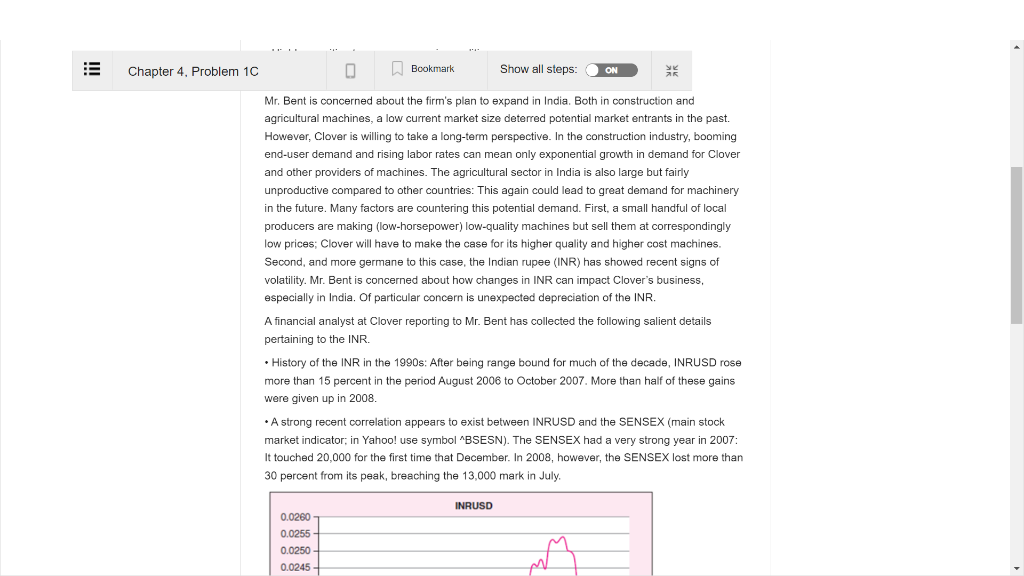The width and height of the screenshot is (1024, 576).
Task: Click the Chapter 4, Problem 1C title
Action: [195, 71]
